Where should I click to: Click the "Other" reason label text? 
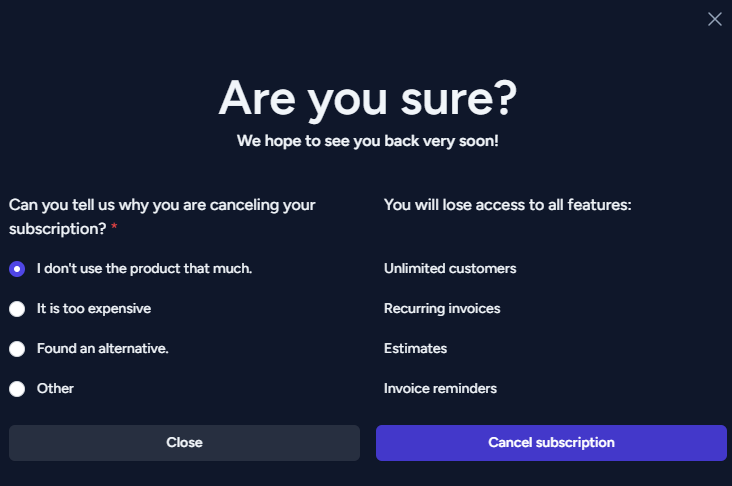coord(55,388)
